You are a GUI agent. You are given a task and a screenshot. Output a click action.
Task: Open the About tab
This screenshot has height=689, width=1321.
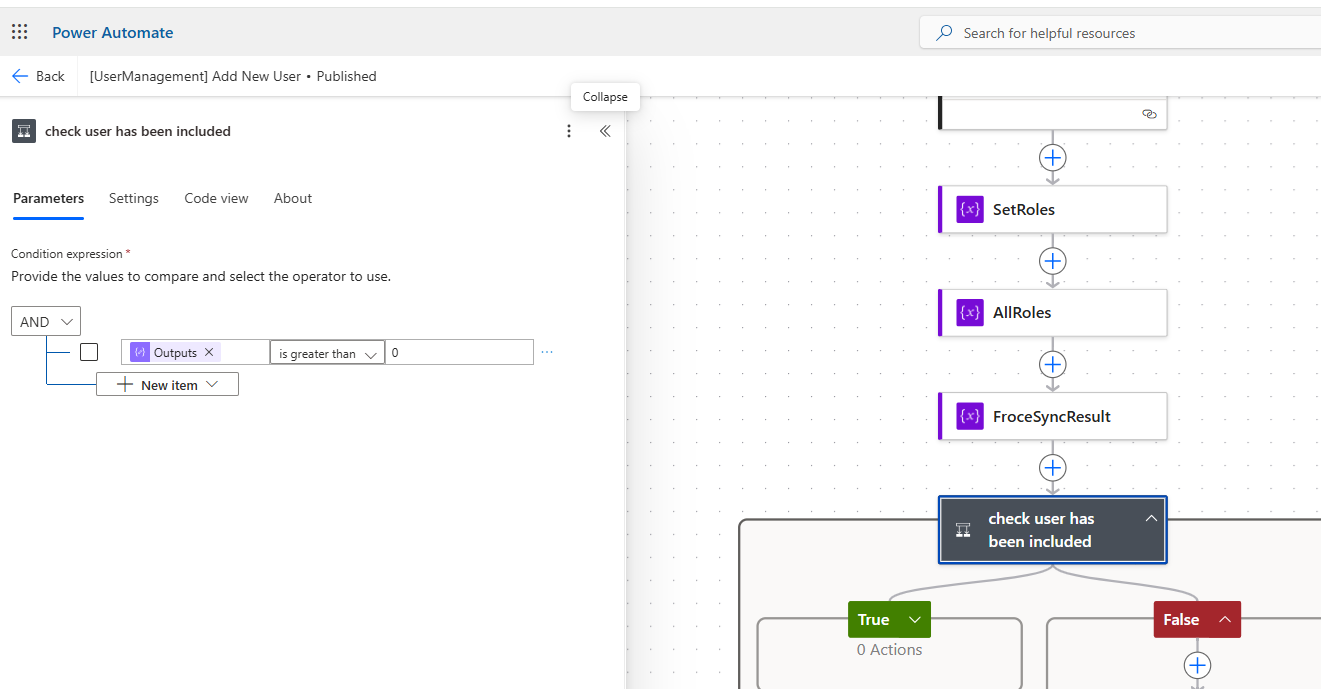(x=293, y=198)
